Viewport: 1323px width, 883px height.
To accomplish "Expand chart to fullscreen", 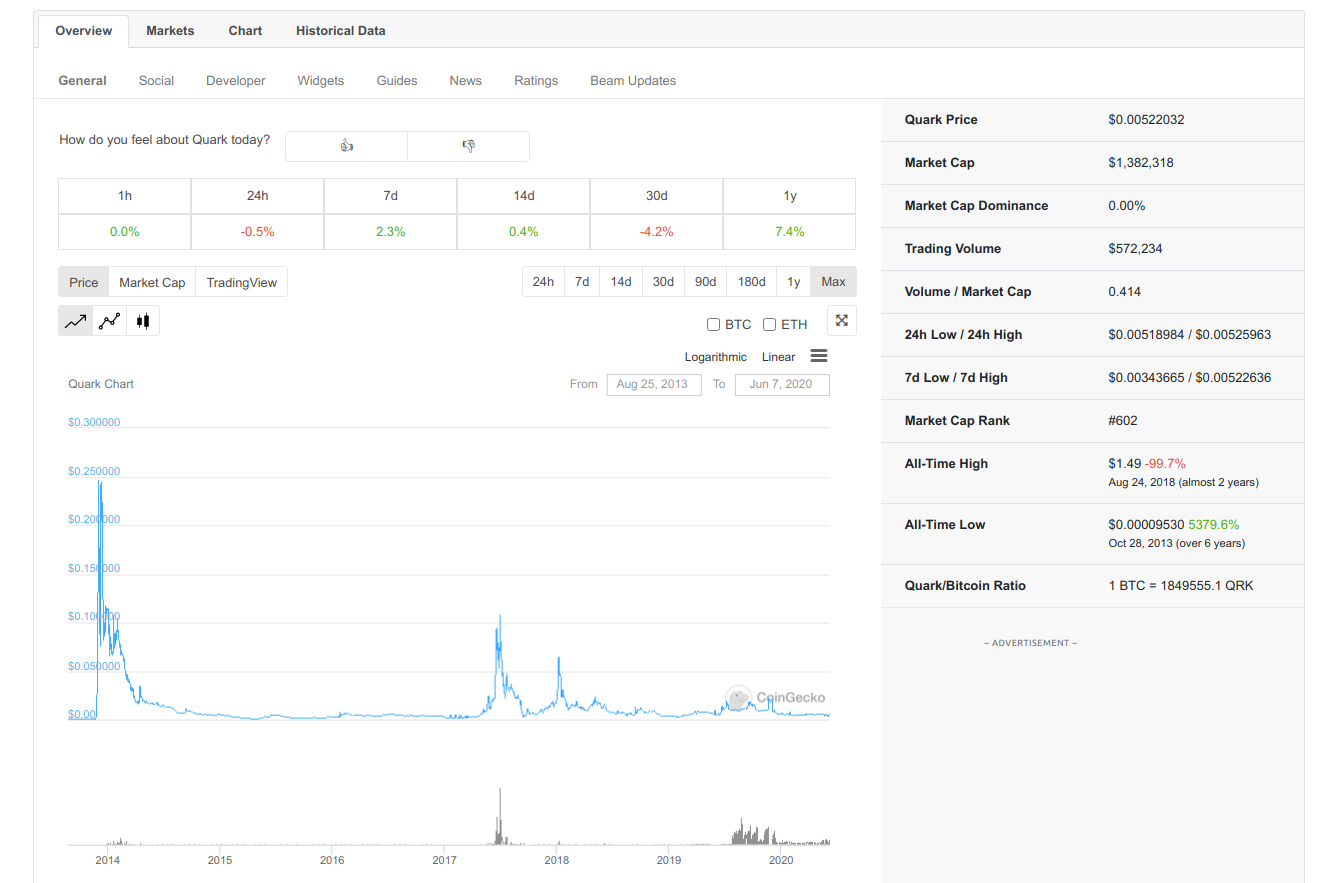I will coord(841,321).
